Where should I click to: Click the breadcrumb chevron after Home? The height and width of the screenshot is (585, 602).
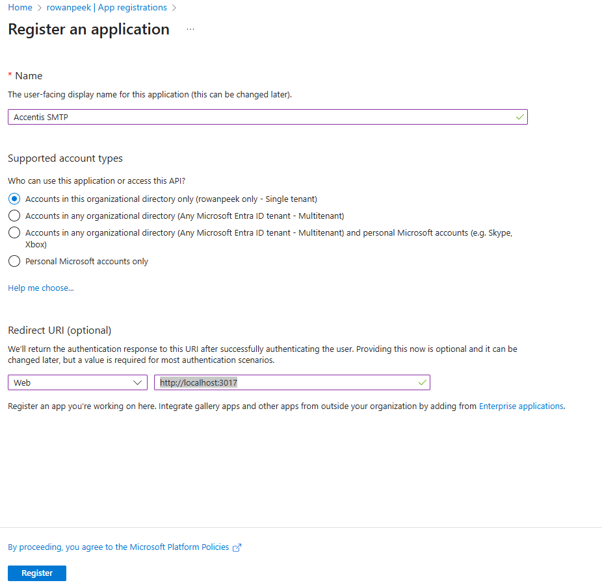coord(39,8)
